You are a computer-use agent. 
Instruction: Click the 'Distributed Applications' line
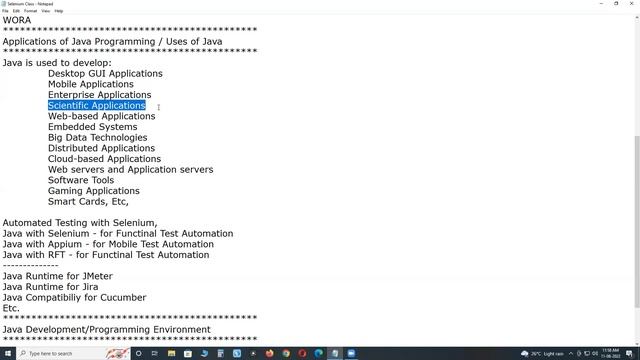102,148
